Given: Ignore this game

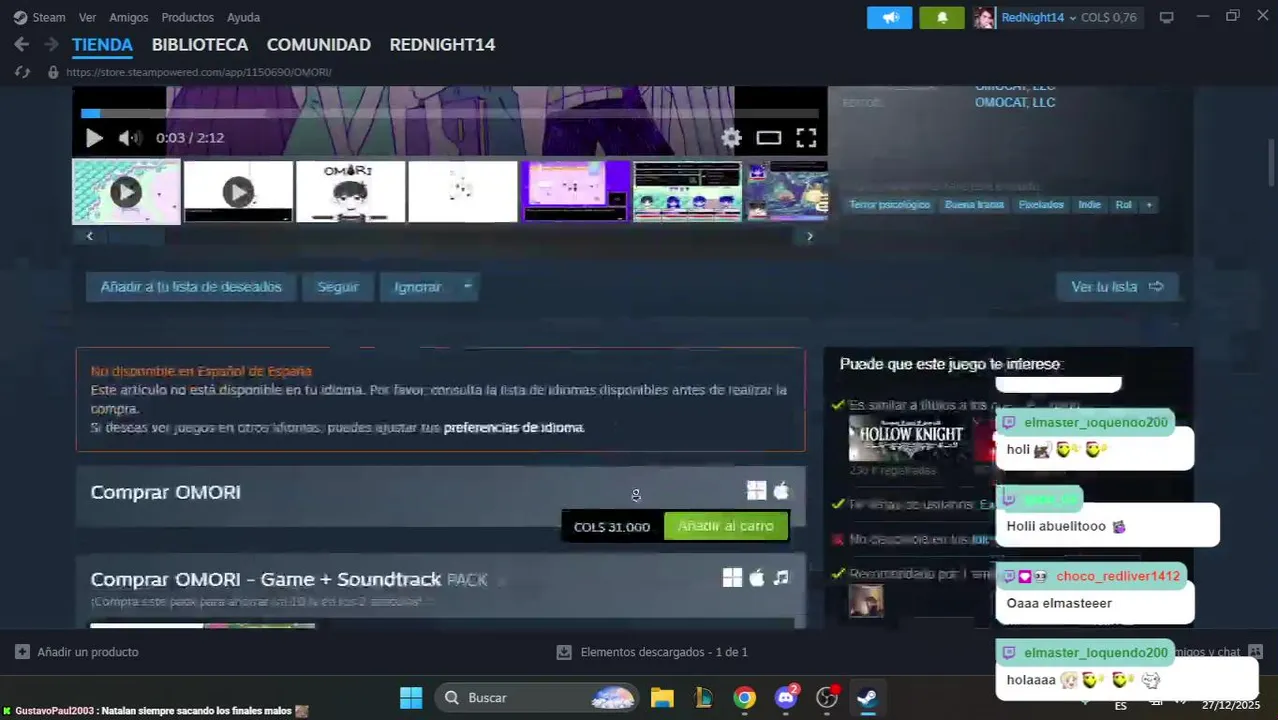Looking at the screenshot, I should click(417, 287).
